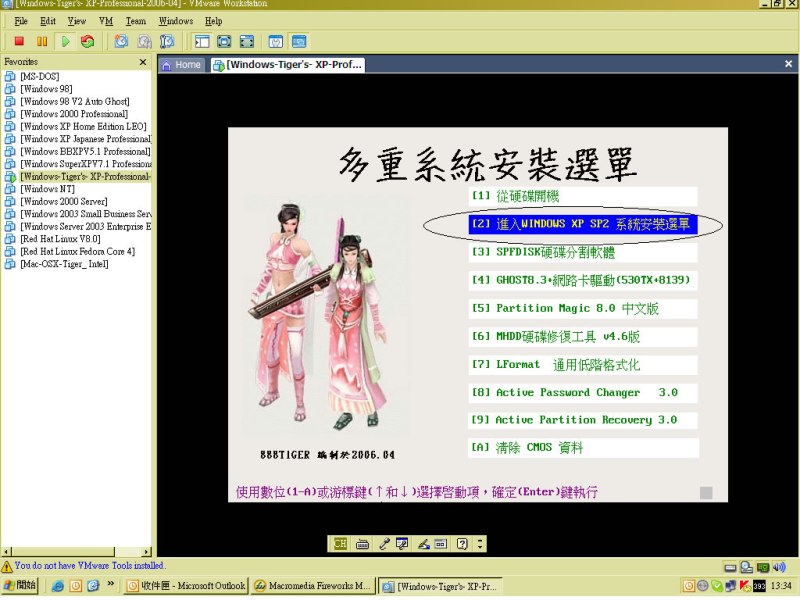Screen dimensions: 800x600
Task: Click the Kaspersky tray icon
Action: tap(744, 586)
